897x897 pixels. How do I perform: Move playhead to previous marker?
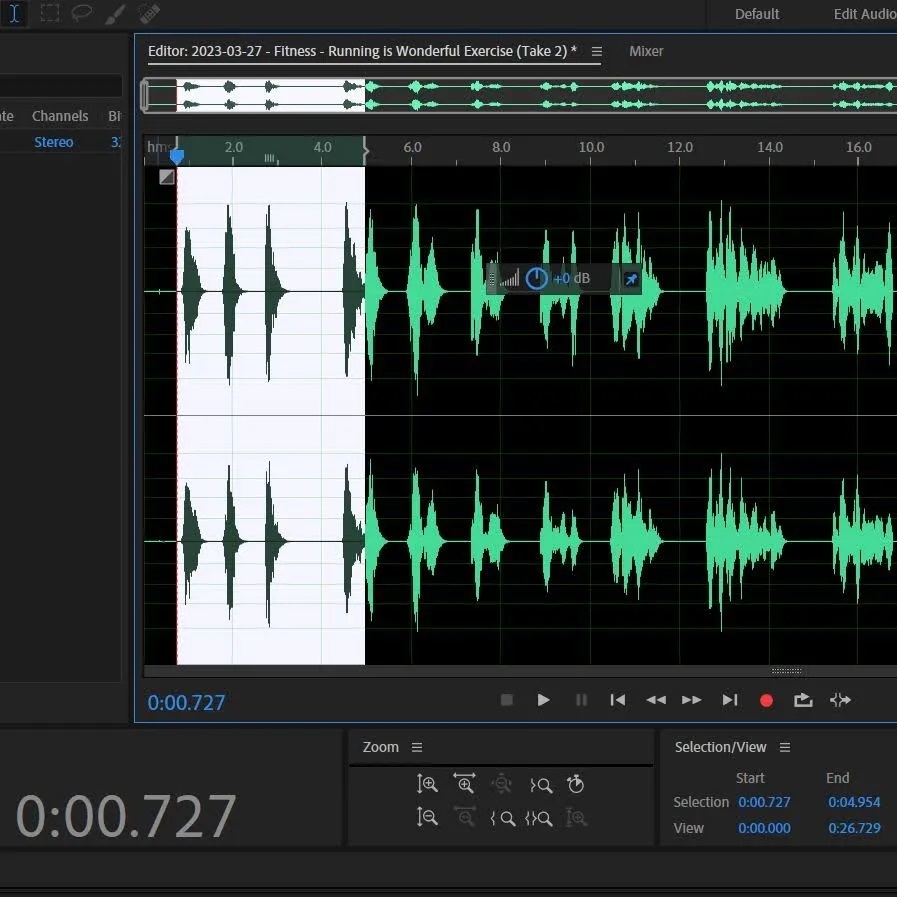618,700
